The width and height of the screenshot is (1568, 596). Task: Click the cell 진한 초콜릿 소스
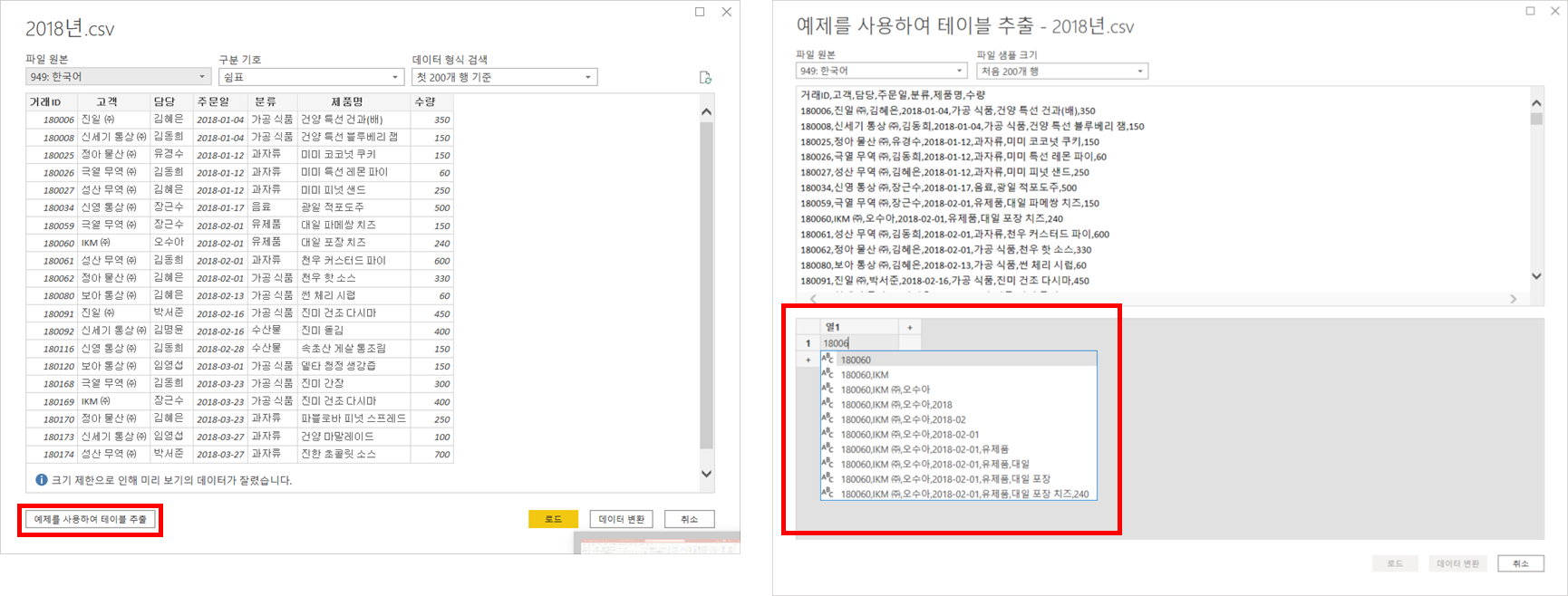point(353,454)
